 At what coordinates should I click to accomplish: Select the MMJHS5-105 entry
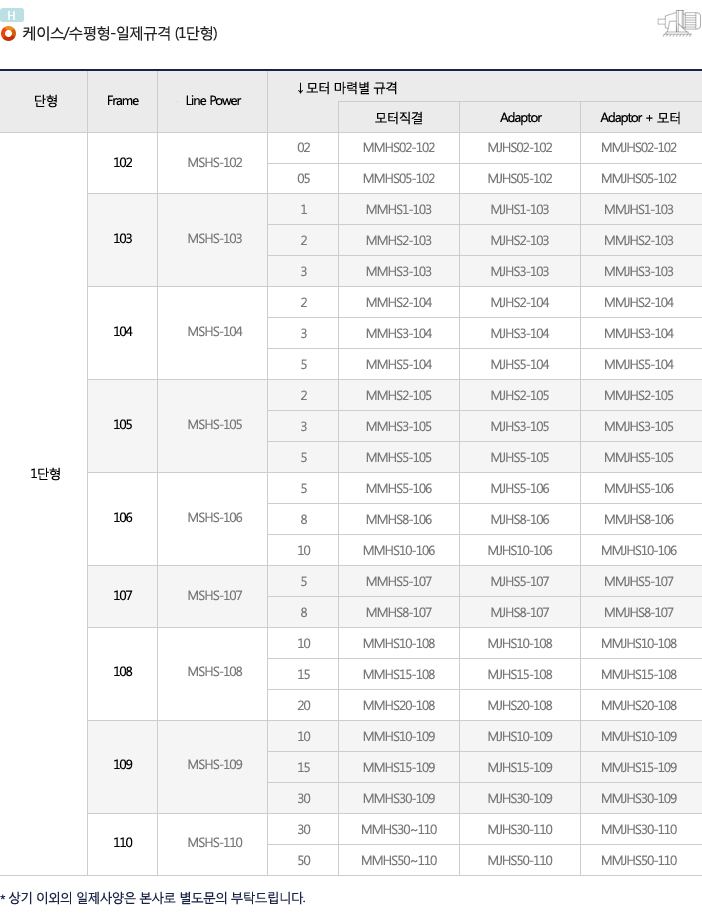[x=639, y=457]
